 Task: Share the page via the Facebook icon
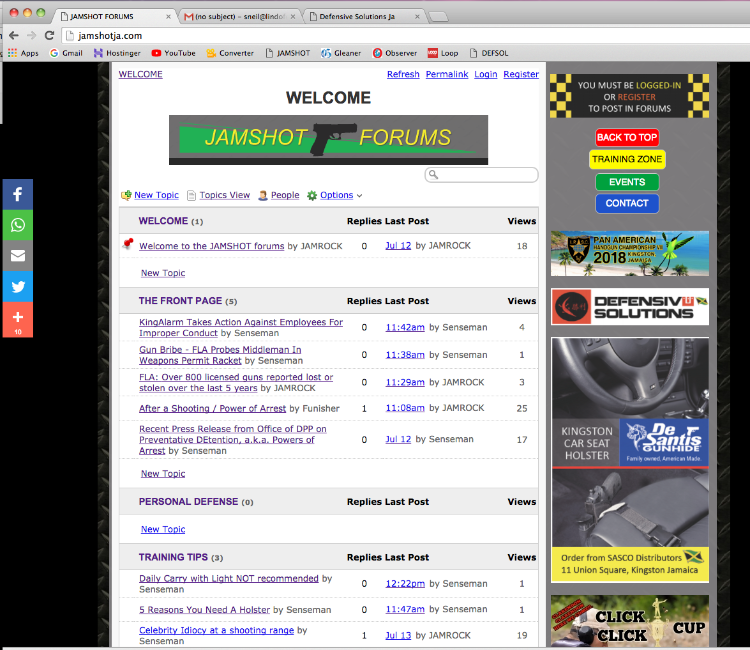17,195
